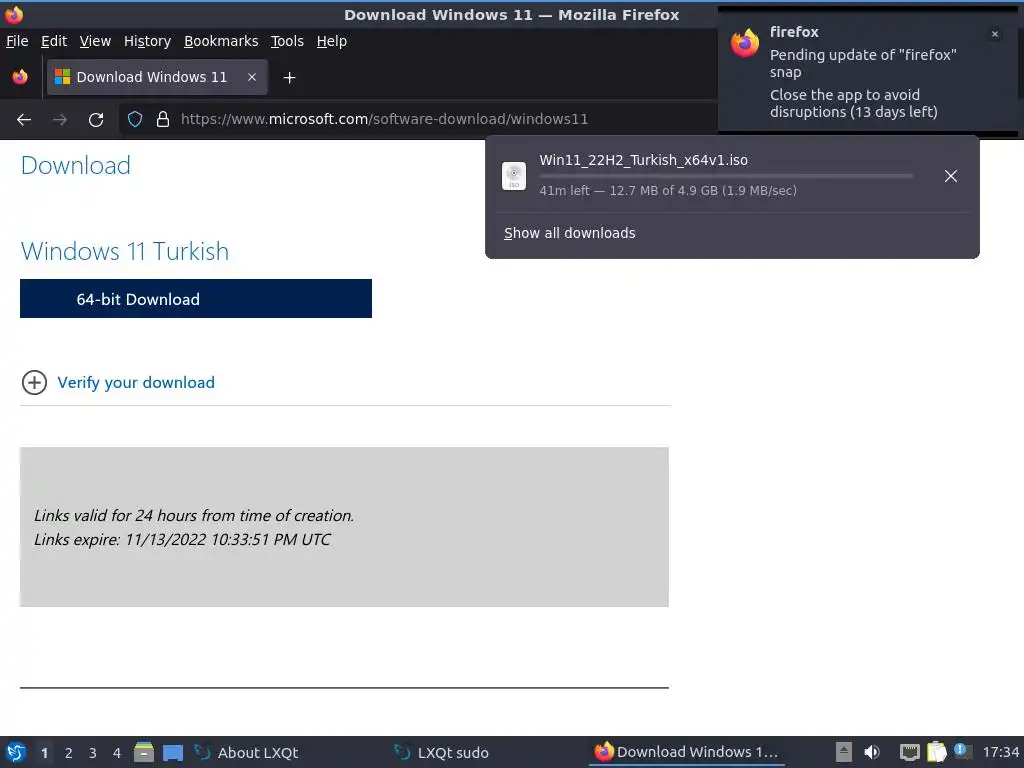Open the View menu
This screenshot has height=768, width=1024.
(95, 41)
